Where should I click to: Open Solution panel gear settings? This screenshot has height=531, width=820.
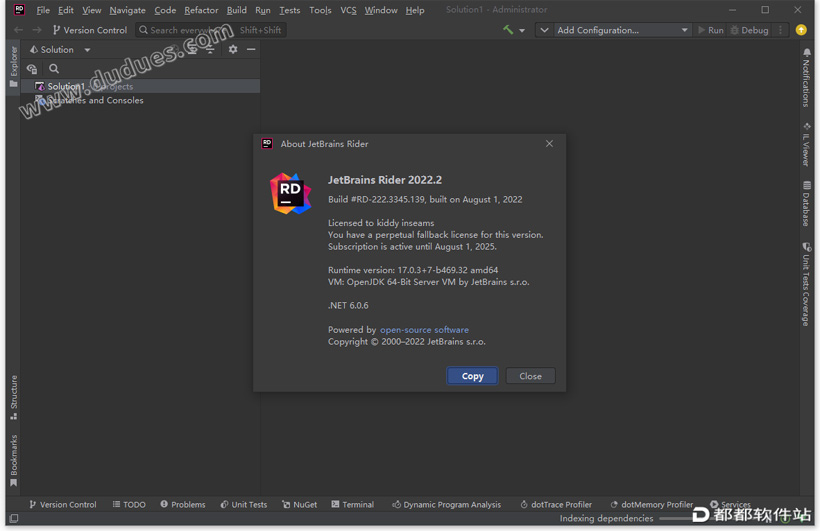[233, 49]
